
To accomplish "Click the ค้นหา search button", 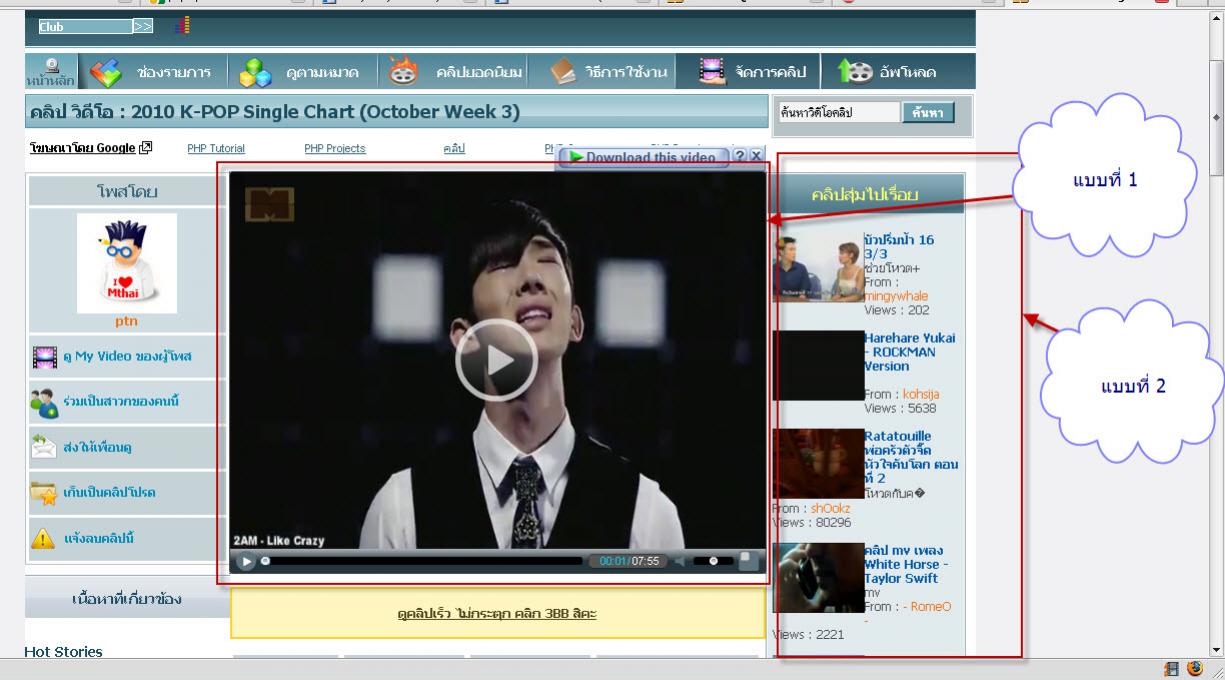I will click(928, 113).
